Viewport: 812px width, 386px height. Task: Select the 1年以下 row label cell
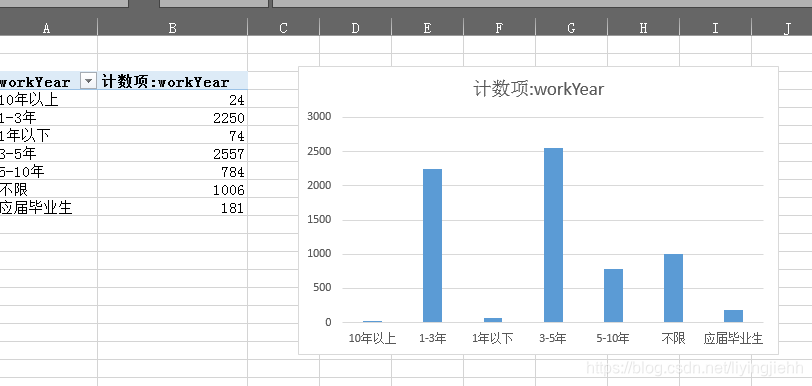49,135
